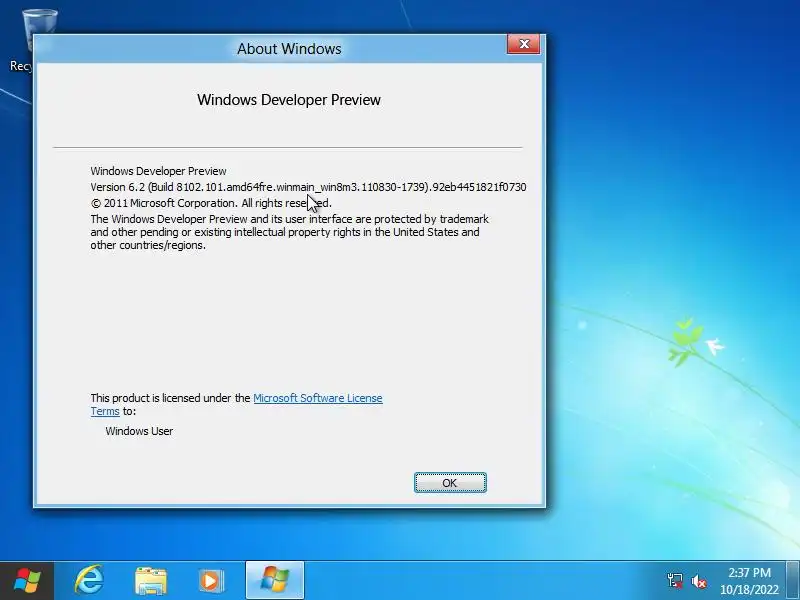Screen dimensions: 800x600
Task: Open Windows Explorer from the taskbar
Action: [151, 581]
